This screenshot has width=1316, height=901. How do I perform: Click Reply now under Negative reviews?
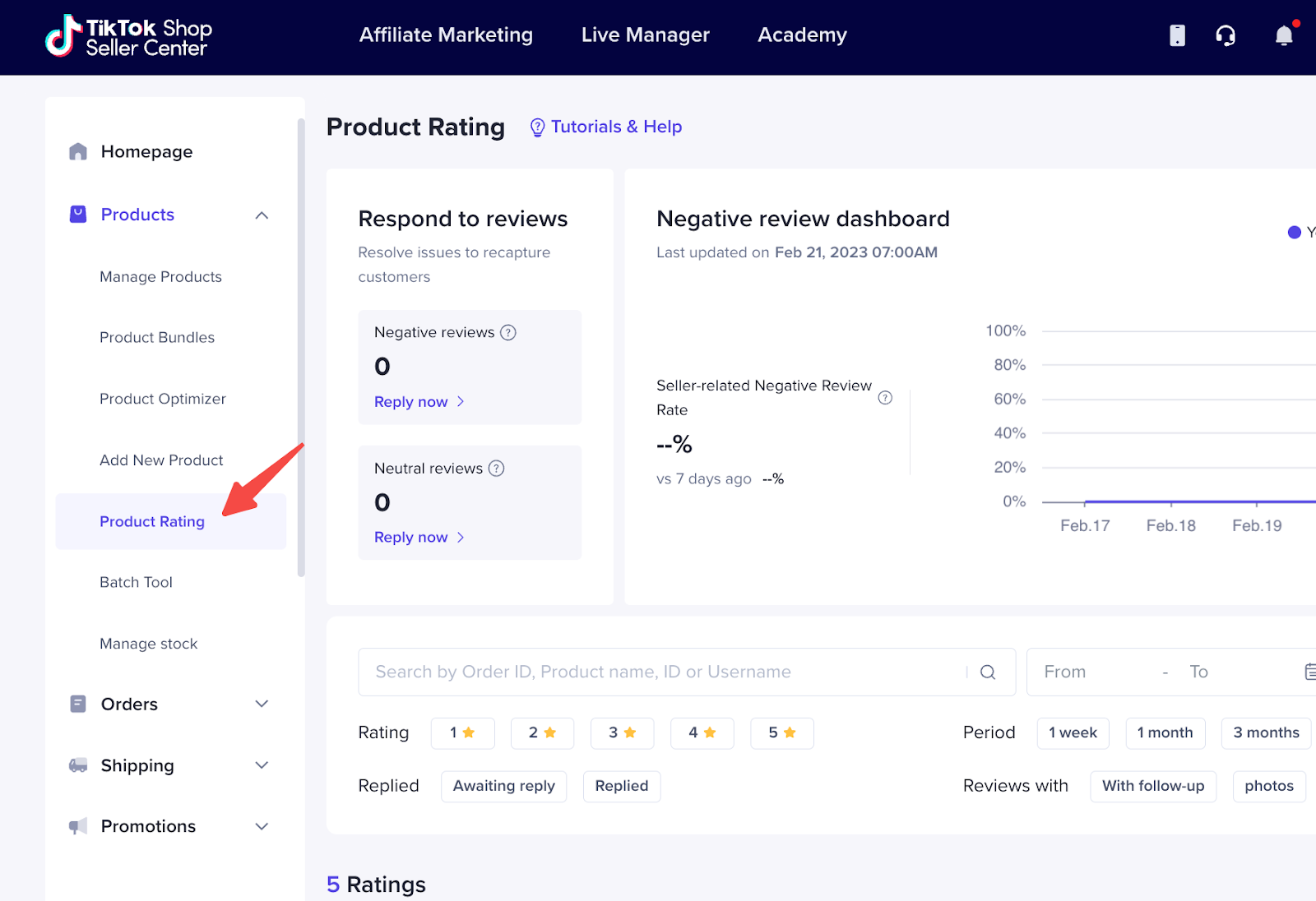coord(411,401)
